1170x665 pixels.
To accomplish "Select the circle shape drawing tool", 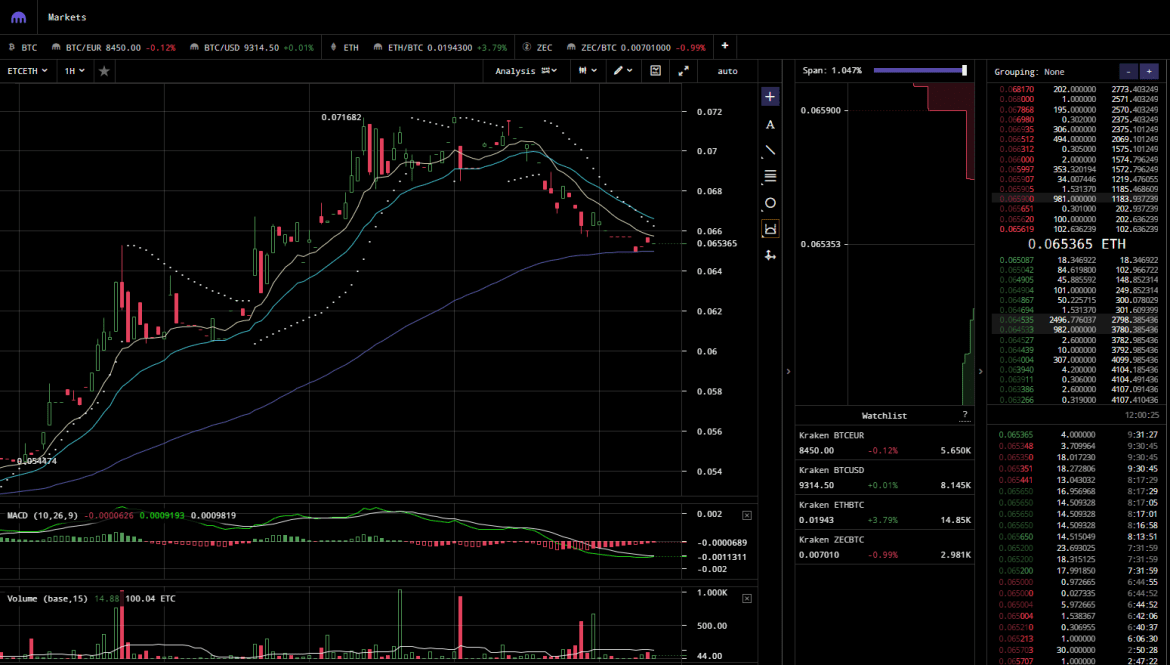I will click(x=770, y=203).
